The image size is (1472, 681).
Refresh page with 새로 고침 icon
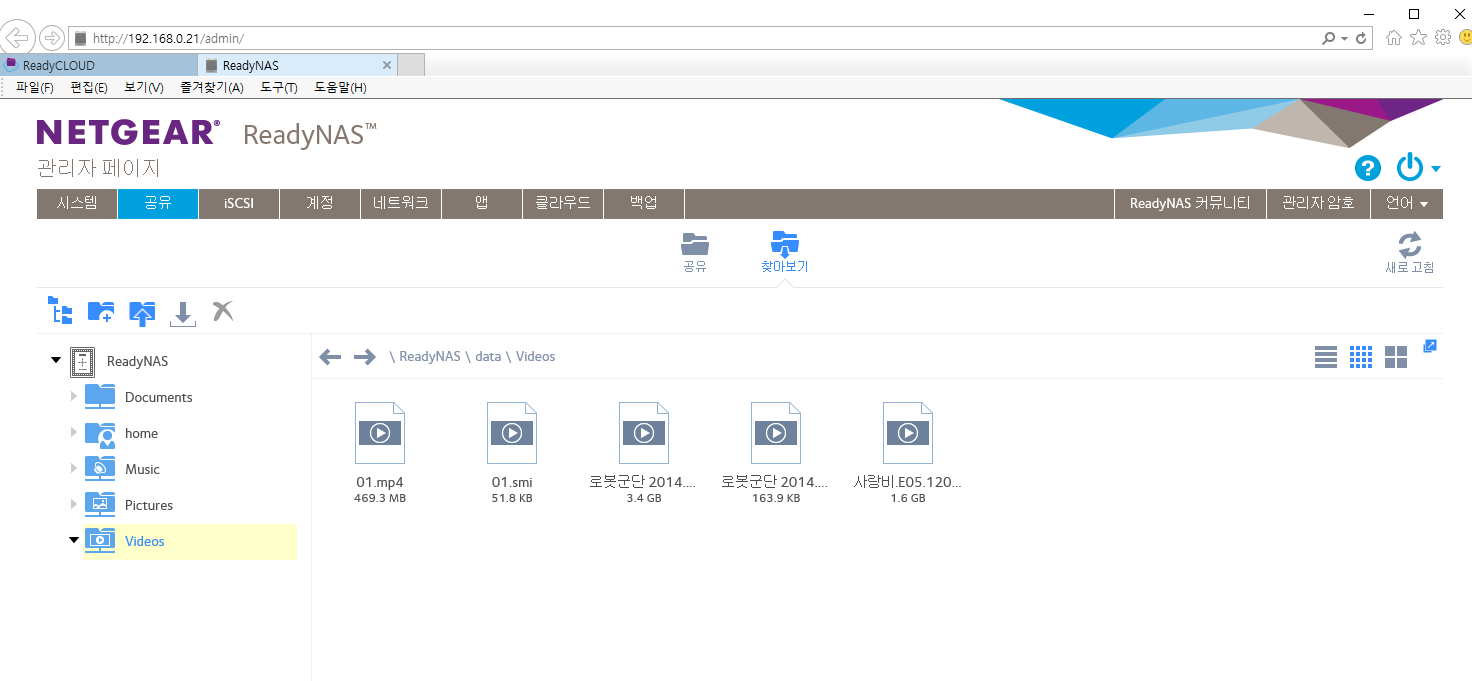coord(1409,252)
